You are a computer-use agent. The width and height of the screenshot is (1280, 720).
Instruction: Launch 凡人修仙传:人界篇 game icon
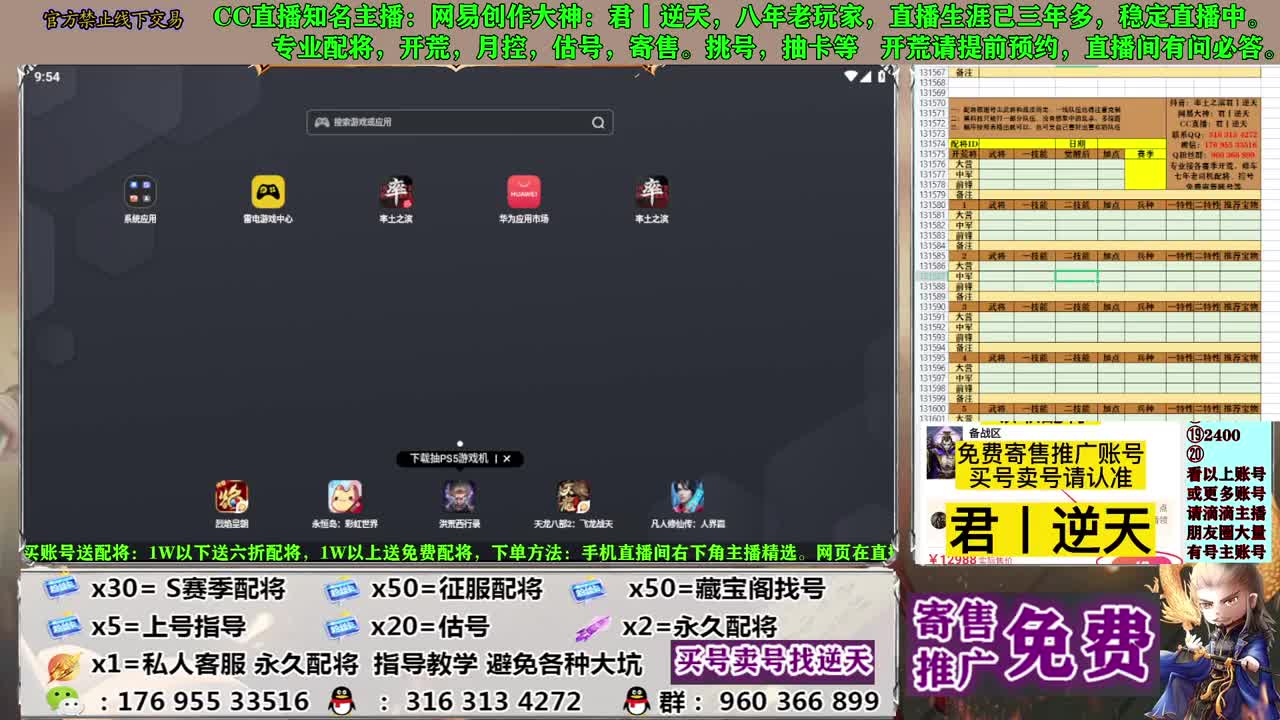coord(687,496)
